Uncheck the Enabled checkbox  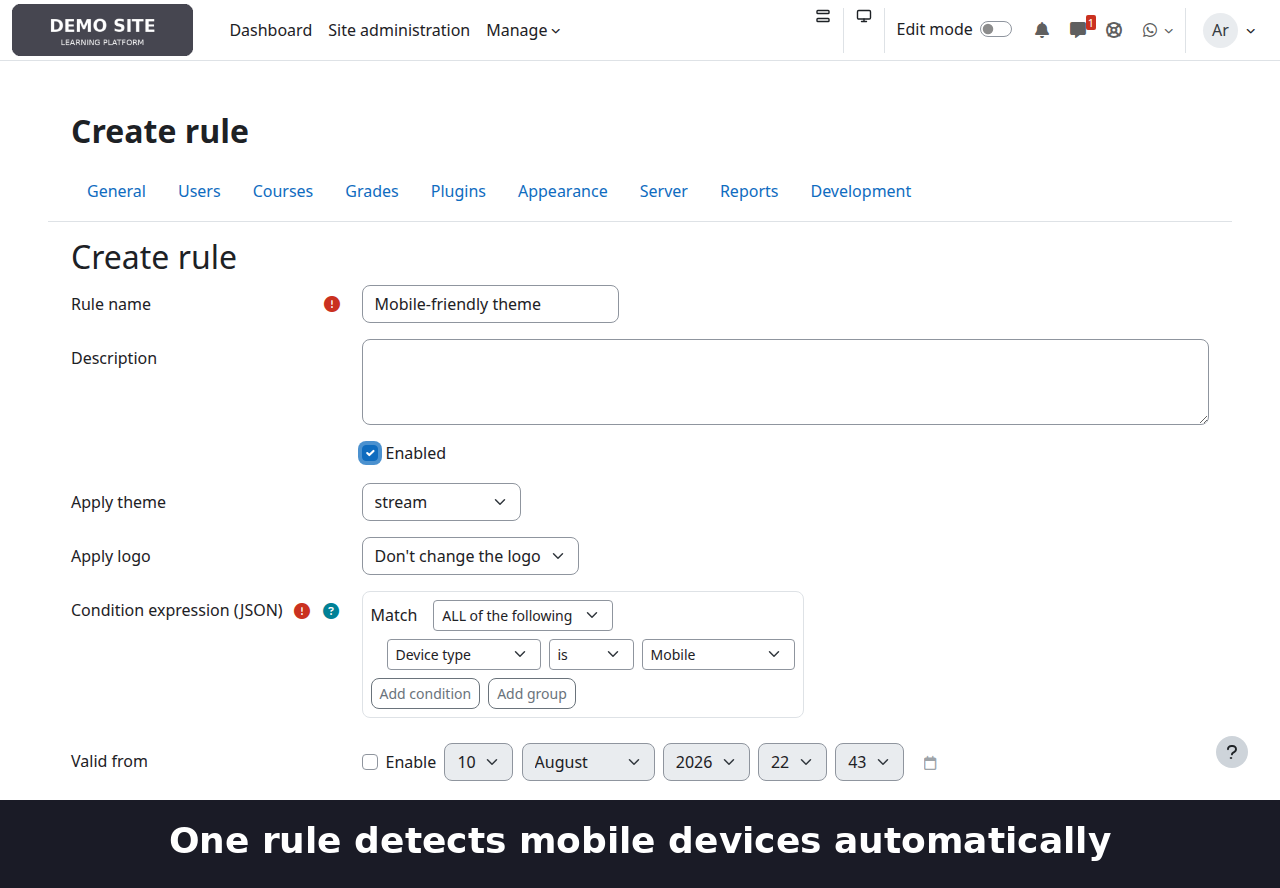click(370, 453)
